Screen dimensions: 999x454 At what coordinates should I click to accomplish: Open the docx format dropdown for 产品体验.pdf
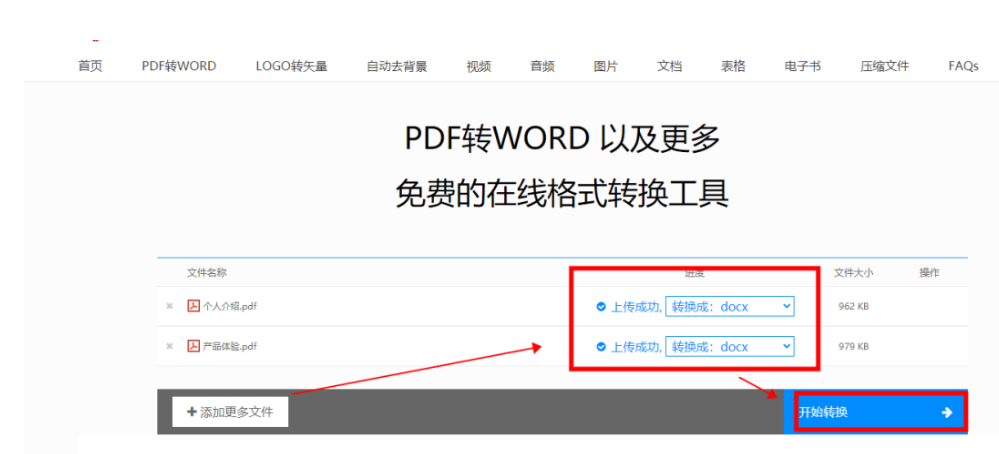[x=730, y=347]
